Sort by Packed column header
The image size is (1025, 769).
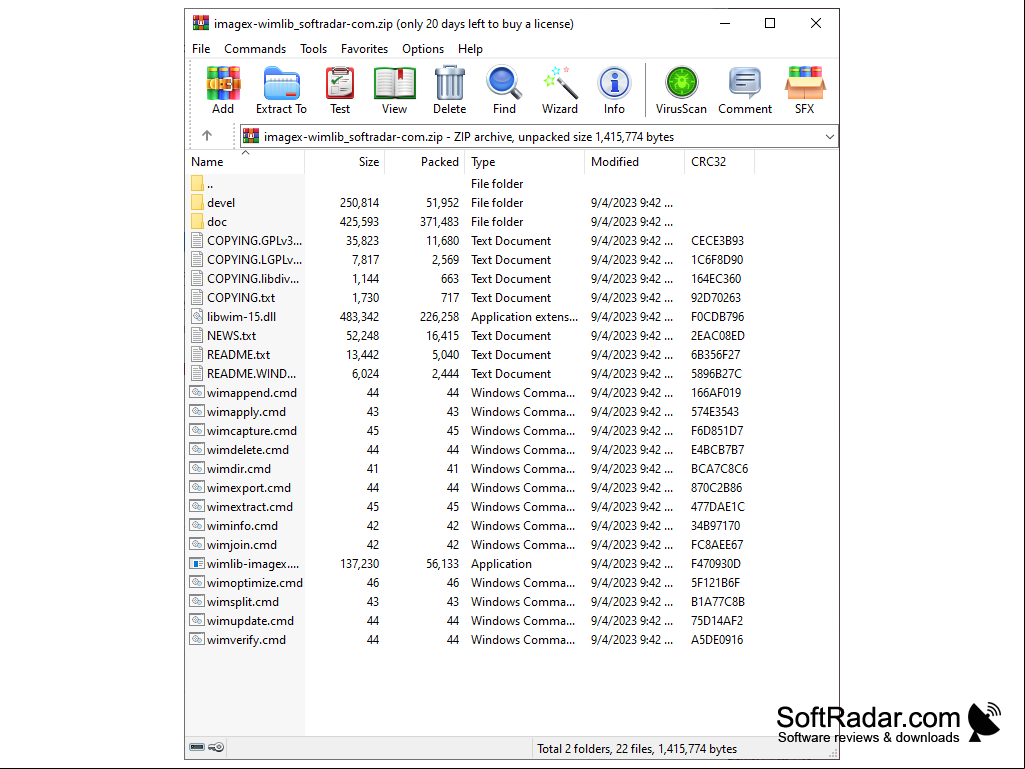point(425,162)
